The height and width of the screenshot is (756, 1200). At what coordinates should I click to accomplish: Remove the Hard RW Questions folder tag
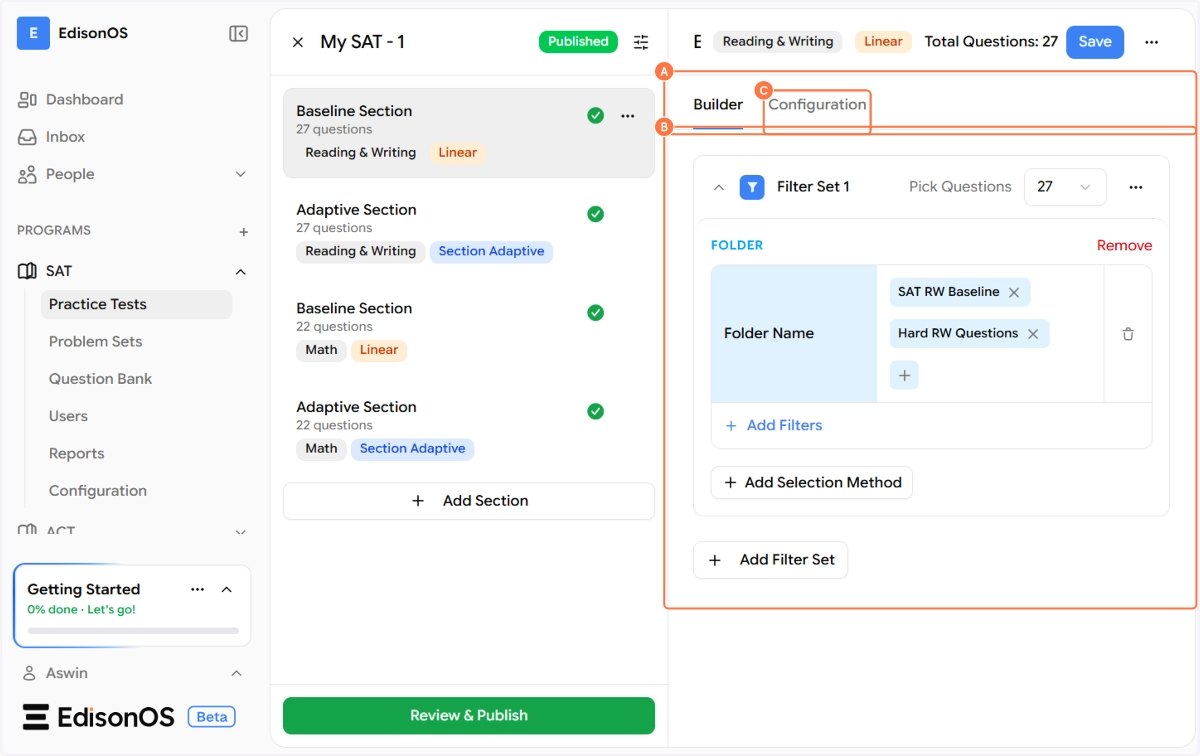(1033, 334)
